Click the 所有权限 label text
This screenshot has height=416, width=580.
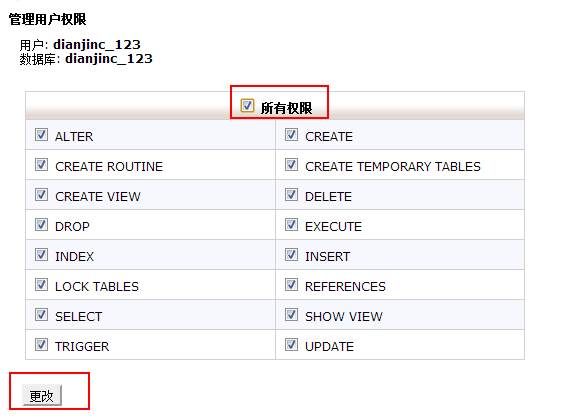(x=286, y=108)
